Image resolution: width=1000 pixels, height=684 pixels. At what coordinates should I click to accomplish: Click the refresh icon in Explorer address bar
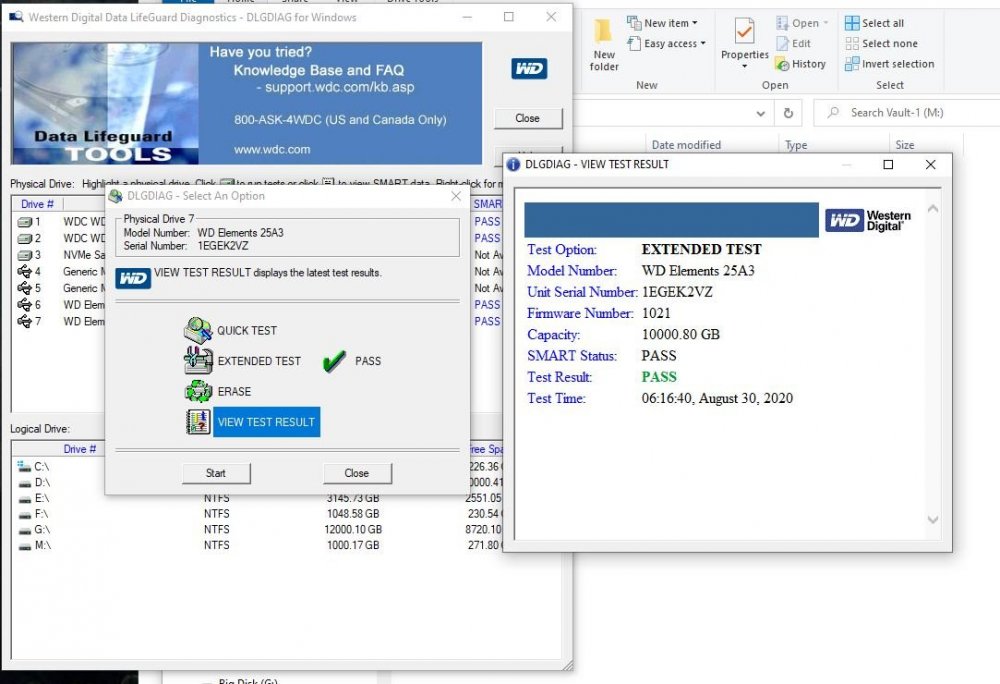point(788,113)
